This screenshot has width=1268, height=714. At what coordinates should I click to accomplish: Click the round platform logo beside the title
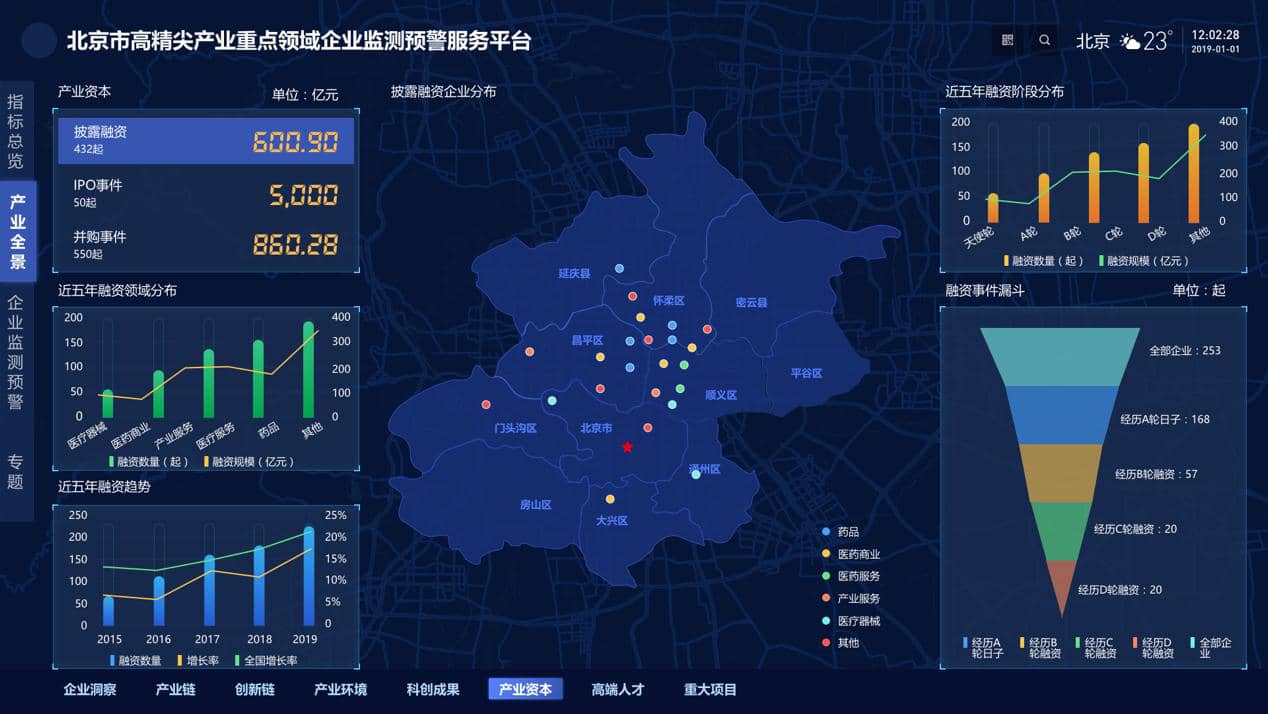point(38,41)
